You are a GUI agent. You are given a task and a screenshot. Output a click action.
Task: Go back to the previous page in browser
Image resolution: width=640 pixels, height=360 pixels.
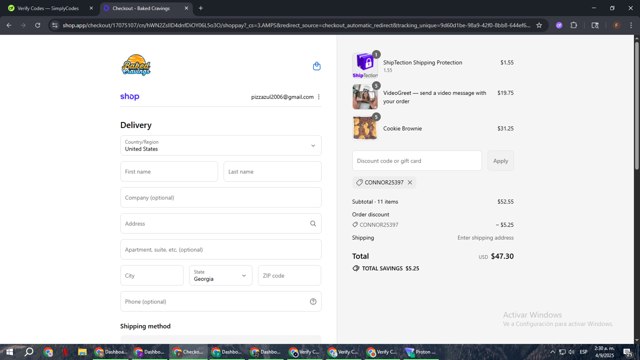click(9, 25)
